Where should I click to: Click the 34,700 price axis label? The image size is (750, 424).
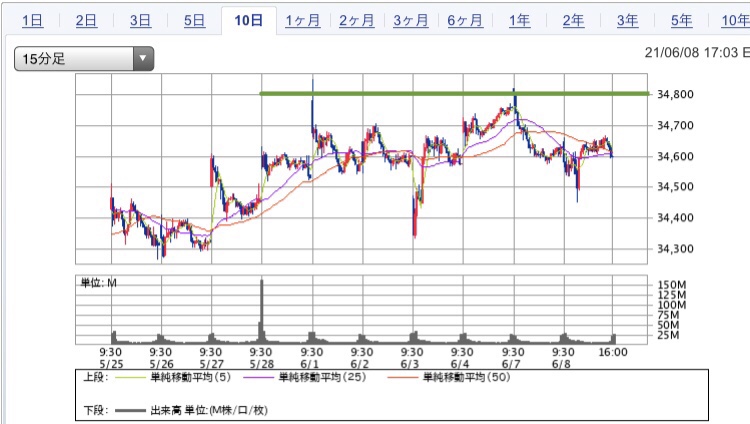675,125
